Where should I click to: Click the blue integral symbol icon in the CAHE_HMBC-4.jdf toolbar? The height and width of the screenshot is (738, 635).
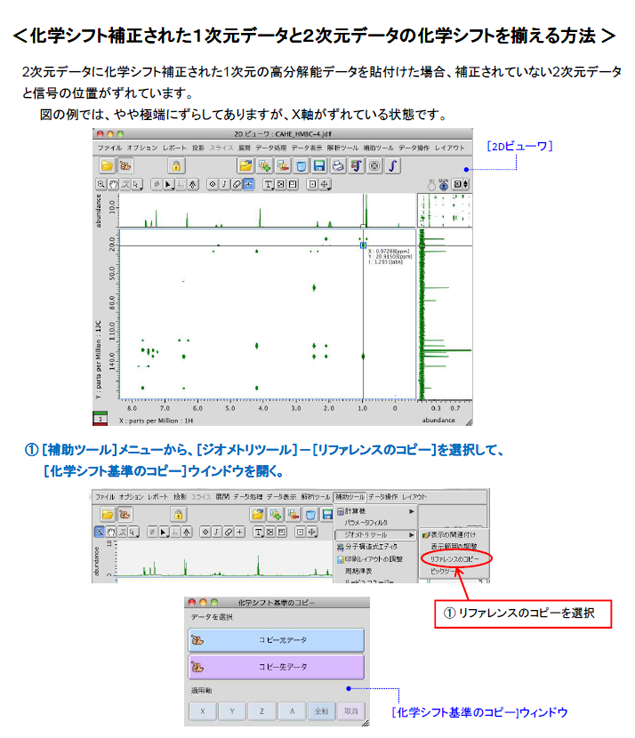click(x=393, y=166)
